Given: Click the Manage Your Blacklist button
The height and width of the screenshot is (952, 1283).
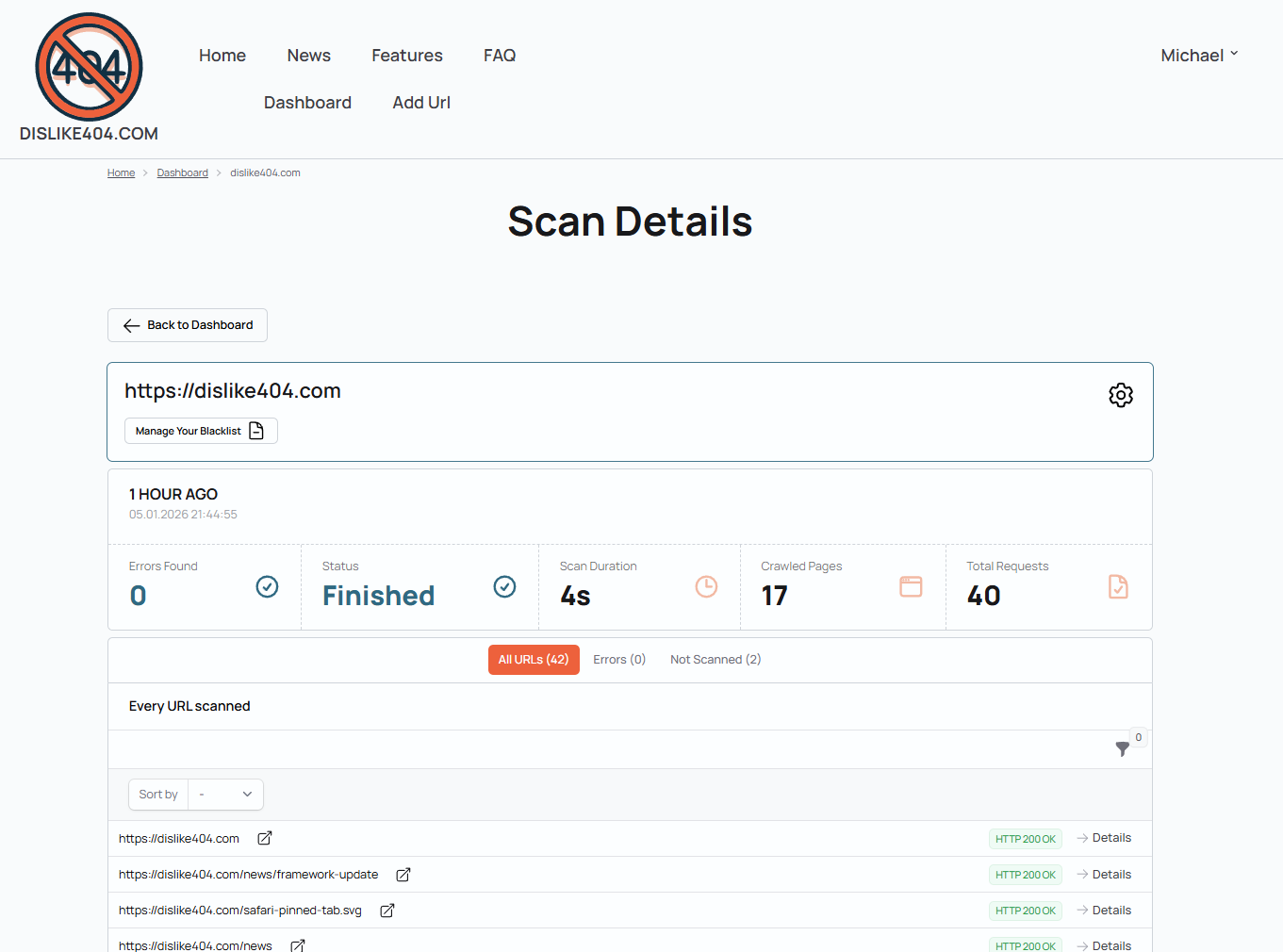Looking at the screenshot, I should click(x=201, y=431).
